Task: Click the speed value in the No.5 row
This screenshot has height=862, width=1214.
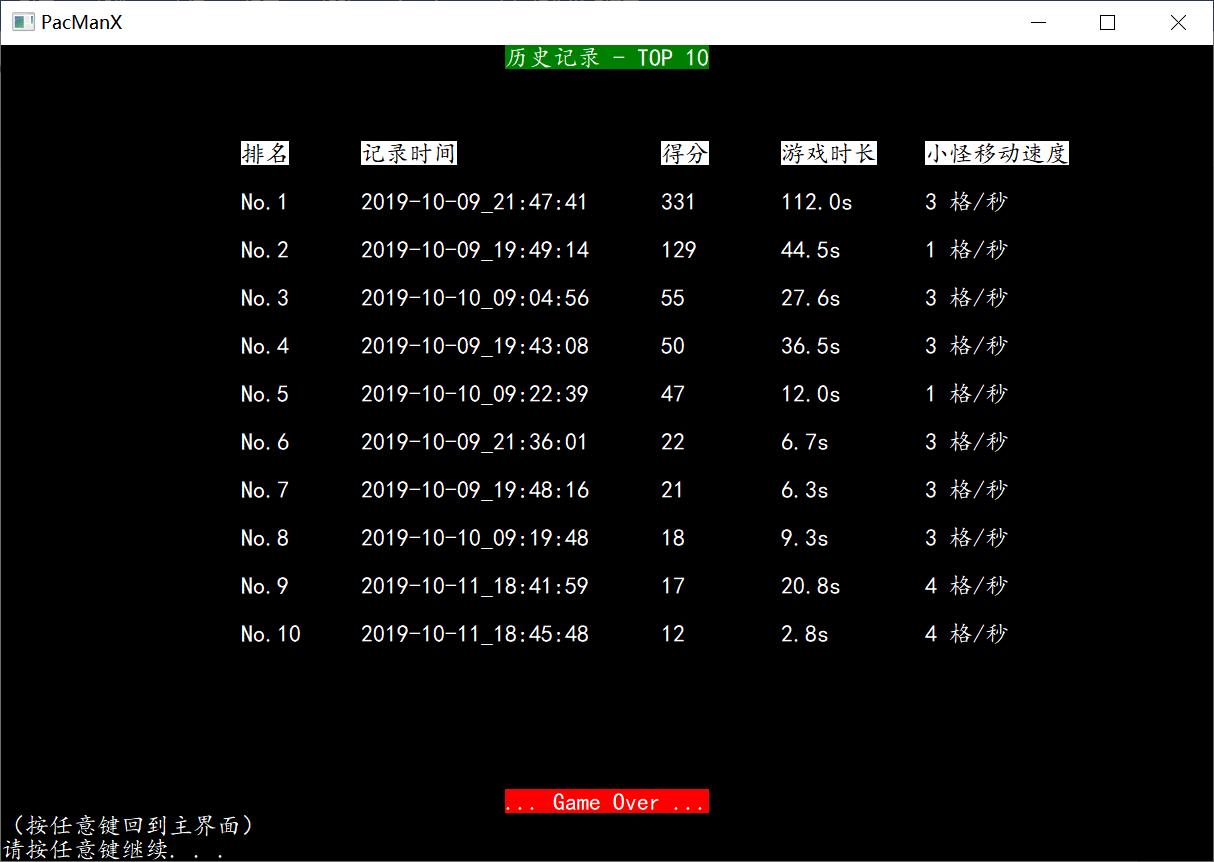Action: click(x=967, y=394)
